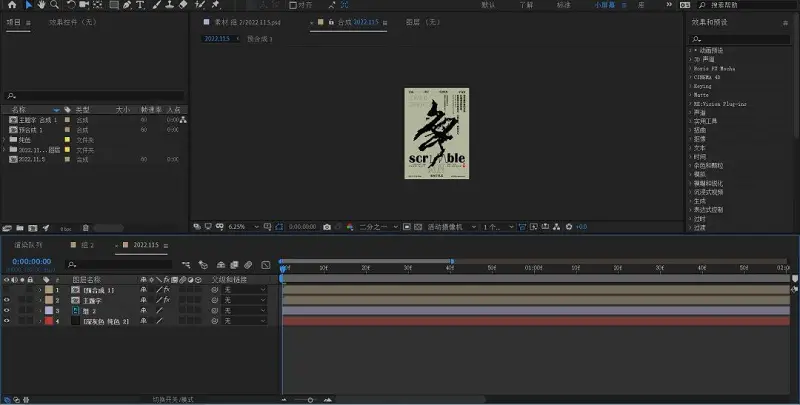Select the Roto Brush tool
This screenshot has height=405, width=800.
click(200, 5)
